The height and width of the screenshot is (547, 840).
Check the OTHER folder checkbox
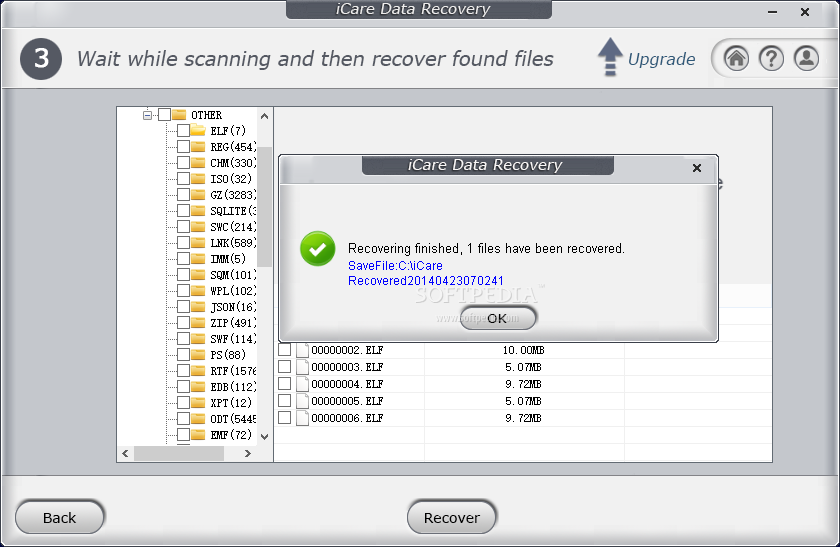[164, 115]
